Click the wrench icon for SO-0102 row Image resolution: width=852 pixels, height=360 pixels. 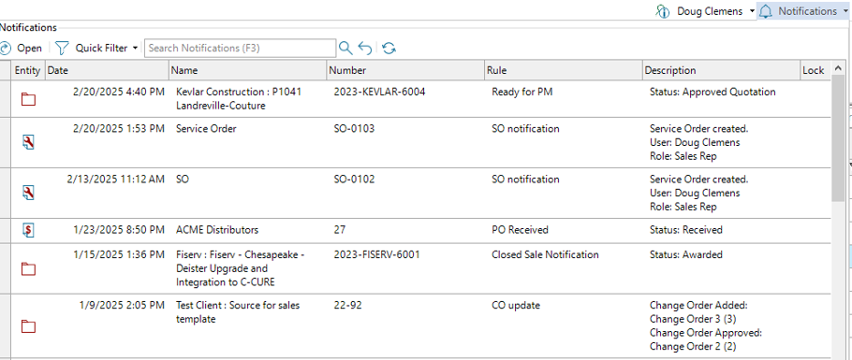tap(28, 193)
